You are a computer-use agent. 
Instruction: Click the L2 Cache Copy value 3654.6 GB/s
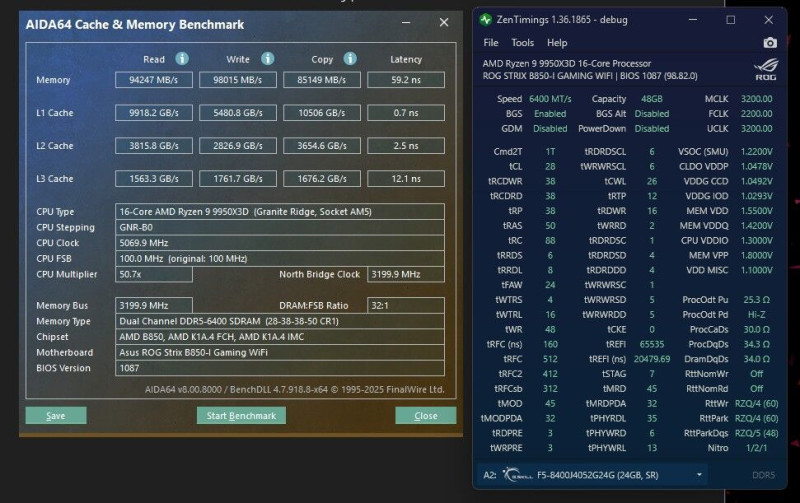click(322, 146)
